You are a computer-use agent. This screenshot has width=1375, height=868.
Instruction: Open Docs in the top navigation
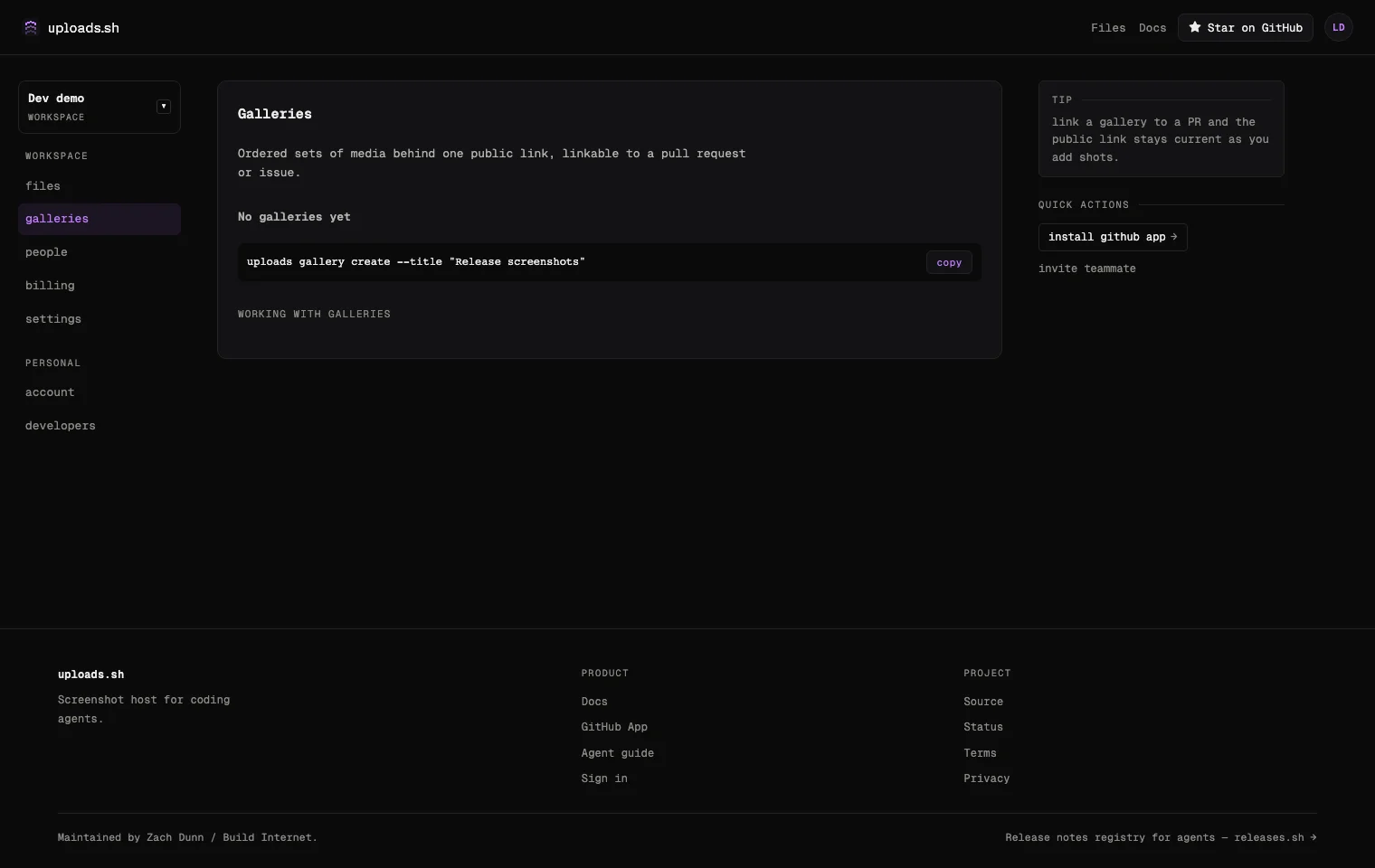1152,28
